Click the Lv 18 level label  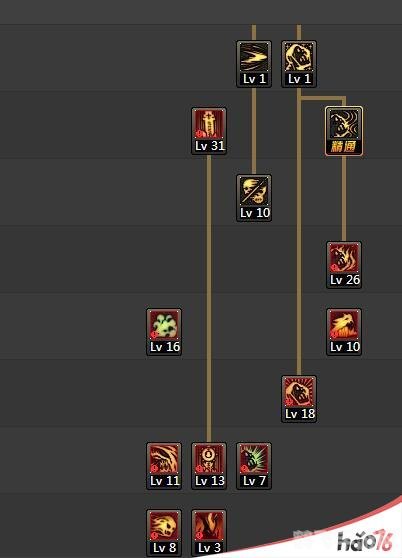pyautogui.click(x=300, y=414)
